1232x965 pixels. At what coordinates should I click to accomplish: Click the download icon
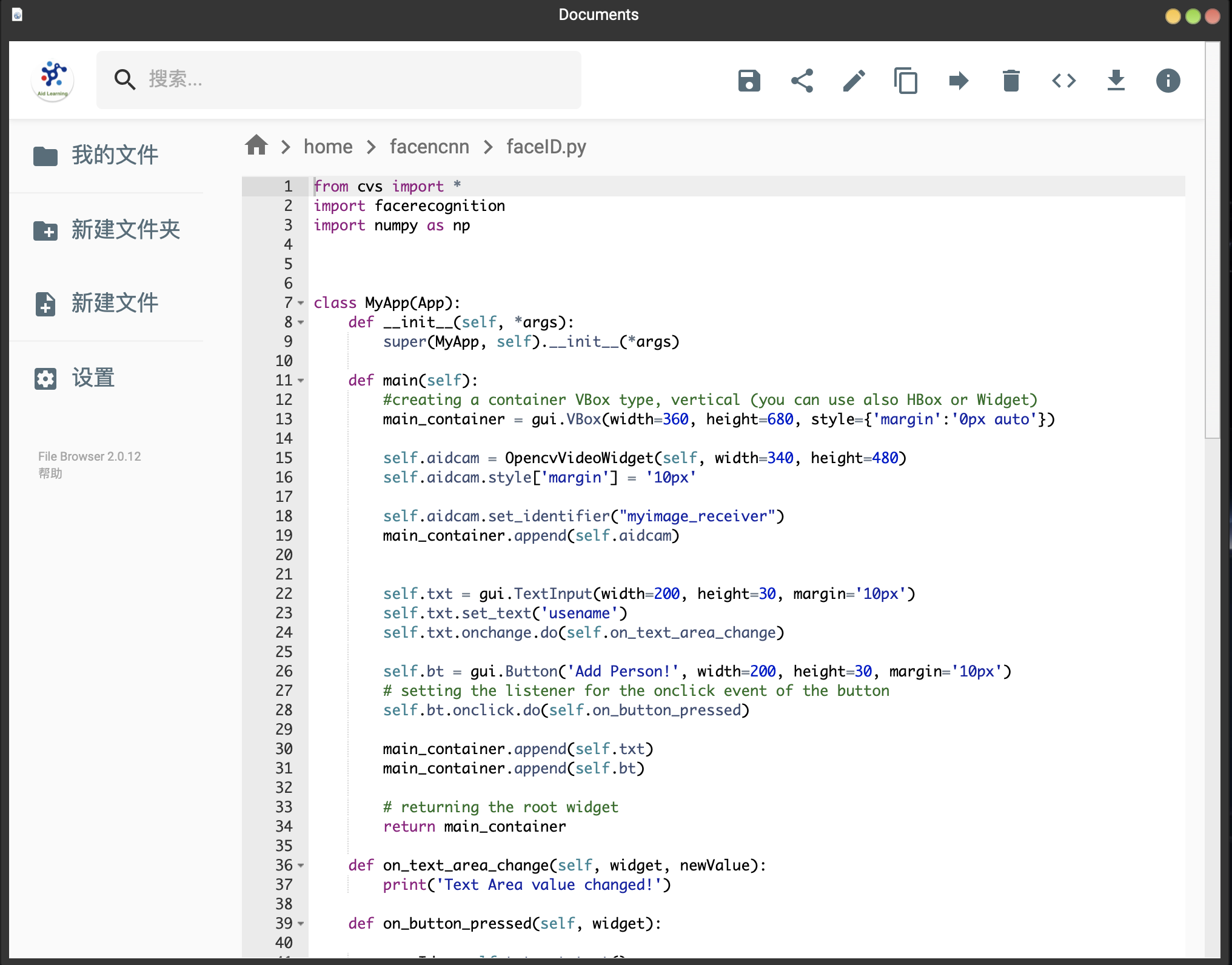click(x=1116, y=81)
